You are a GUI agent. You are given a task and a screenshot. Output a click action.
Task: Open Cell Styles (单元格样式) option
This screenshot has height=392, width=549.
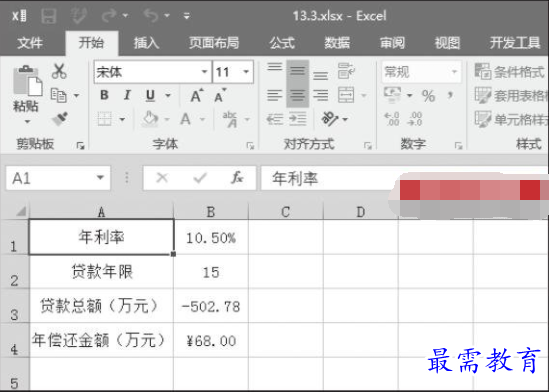click(512, 119)
